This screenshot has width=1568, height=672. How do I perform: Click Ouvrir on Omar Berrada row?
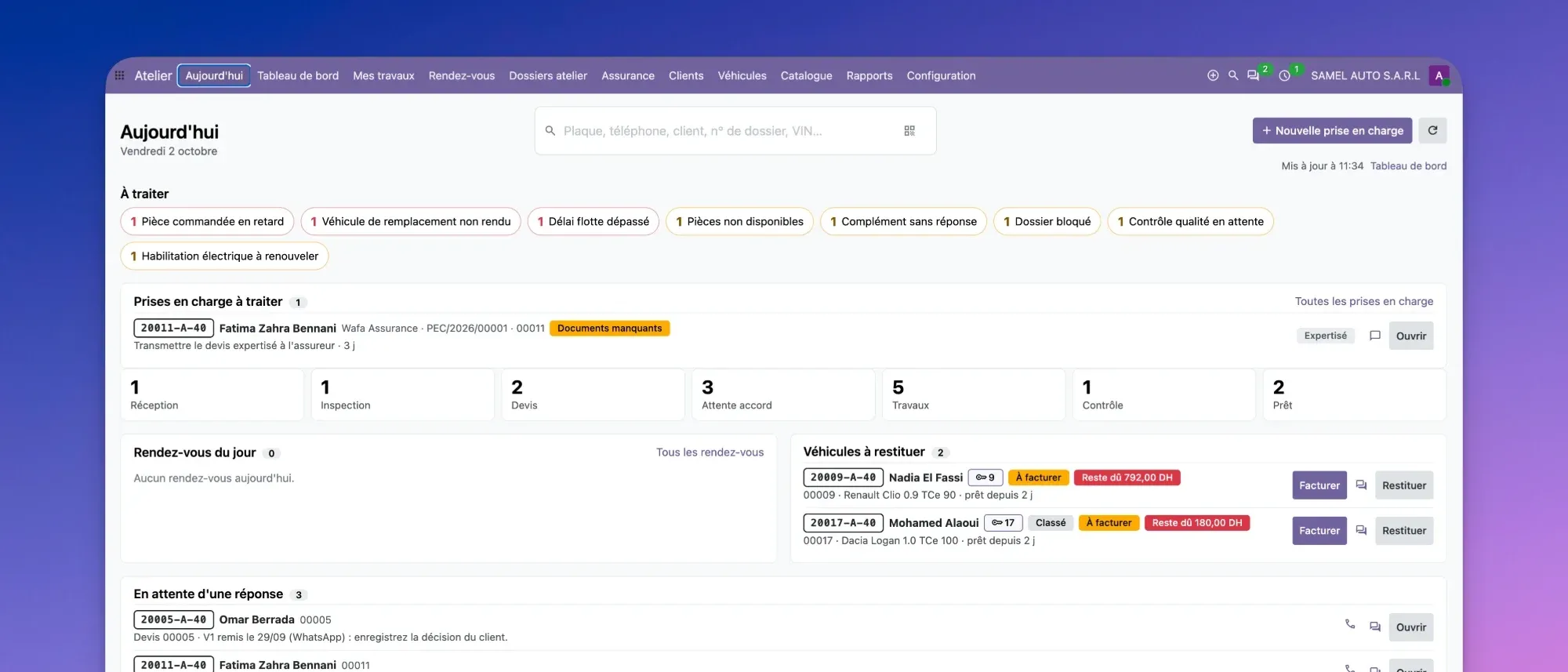1411,627
